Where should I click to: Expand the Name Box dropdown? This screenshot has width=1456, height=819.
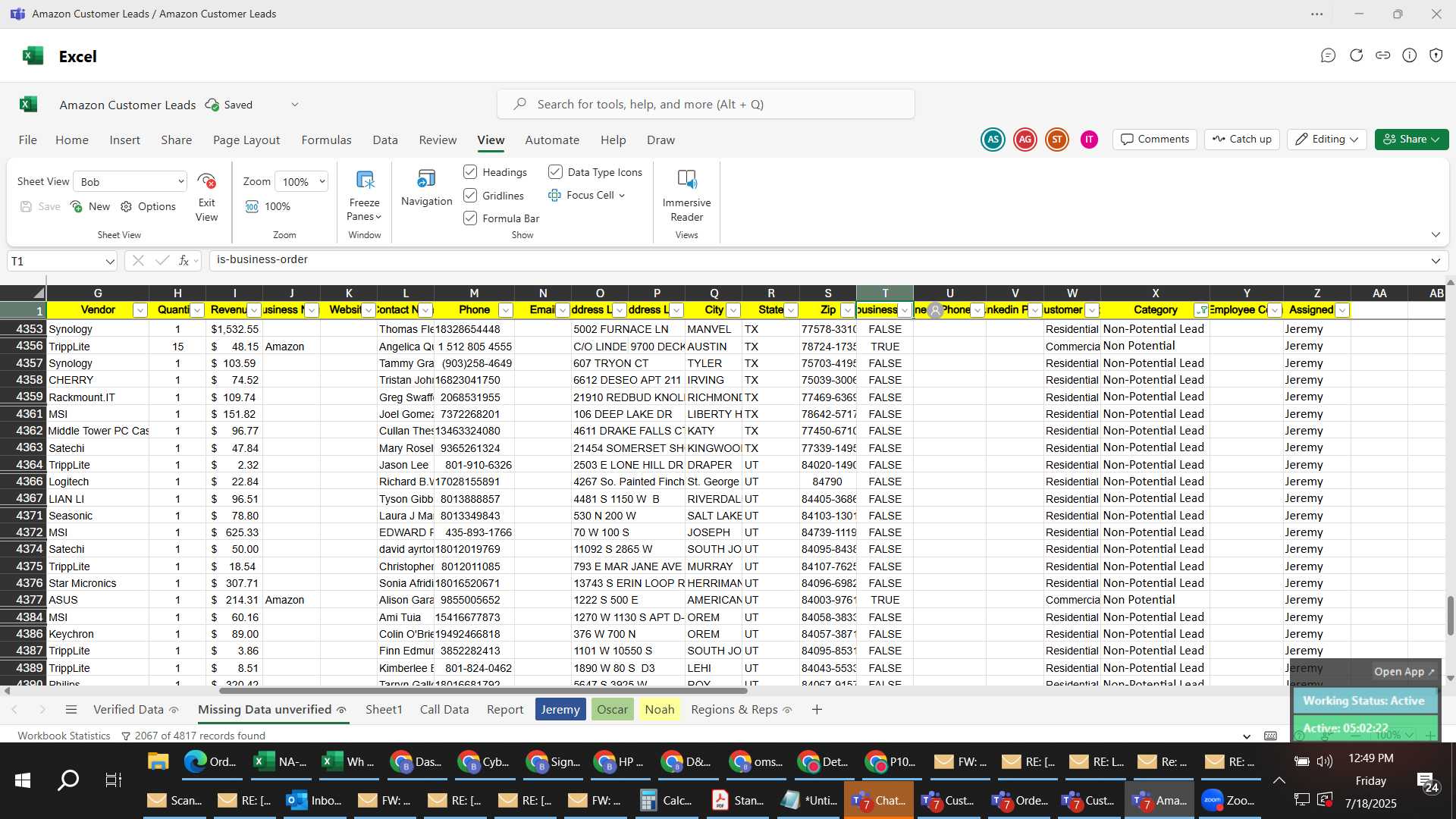110,262
